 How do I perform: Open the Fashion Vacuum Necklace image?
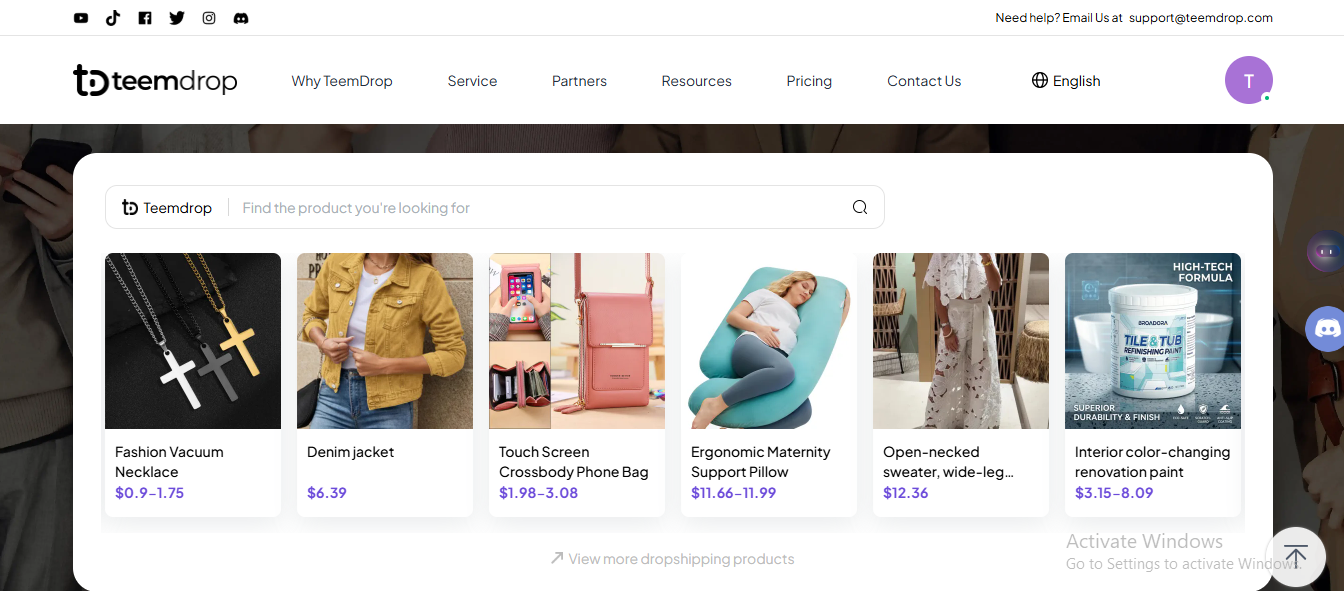(193, 341)
